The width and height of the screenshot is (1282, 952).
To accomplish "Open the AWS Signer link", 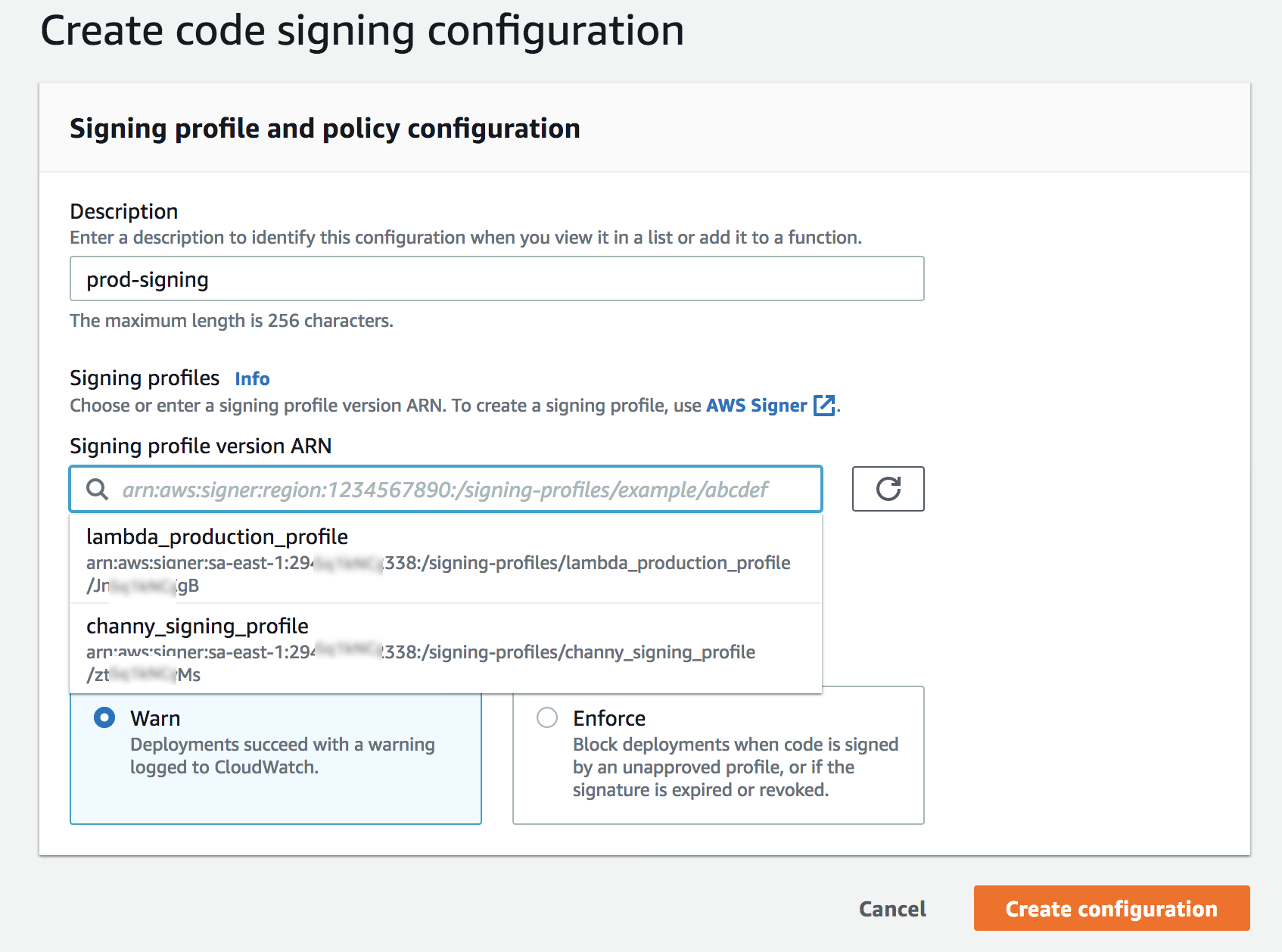I will click(x=756, y=406).
